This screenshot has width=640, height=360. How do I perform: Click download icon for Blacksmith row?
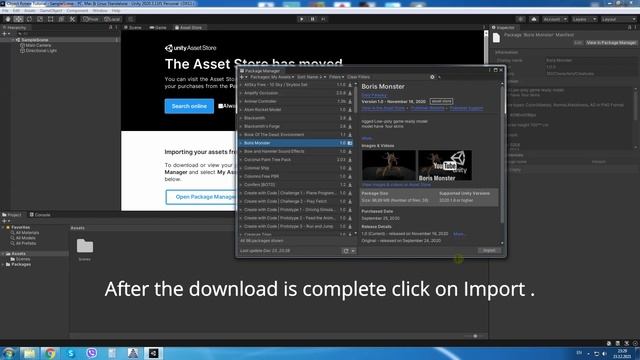tap(350, 118)
